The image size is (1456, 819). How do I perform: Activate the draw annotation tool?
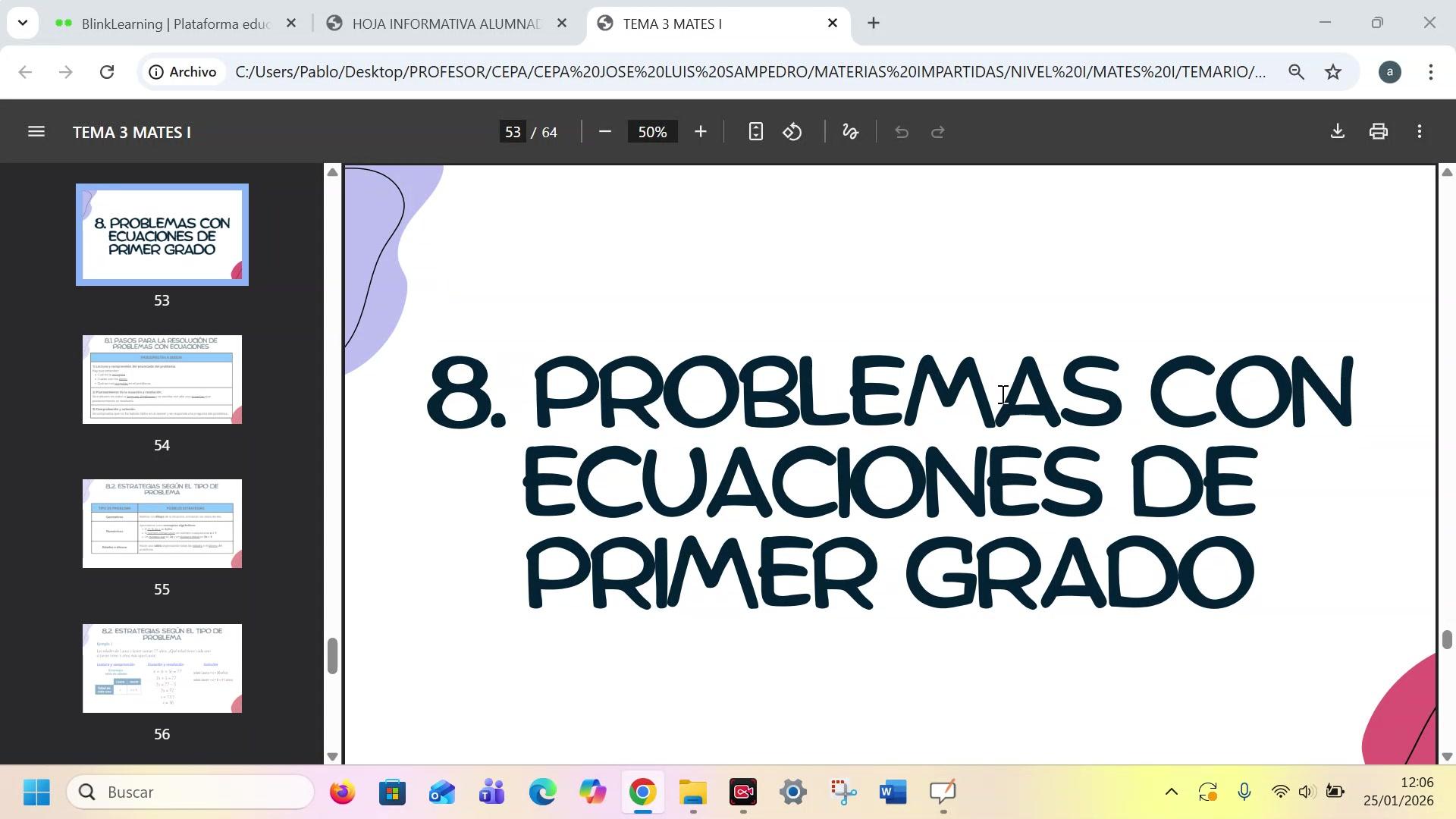point(850,132)
